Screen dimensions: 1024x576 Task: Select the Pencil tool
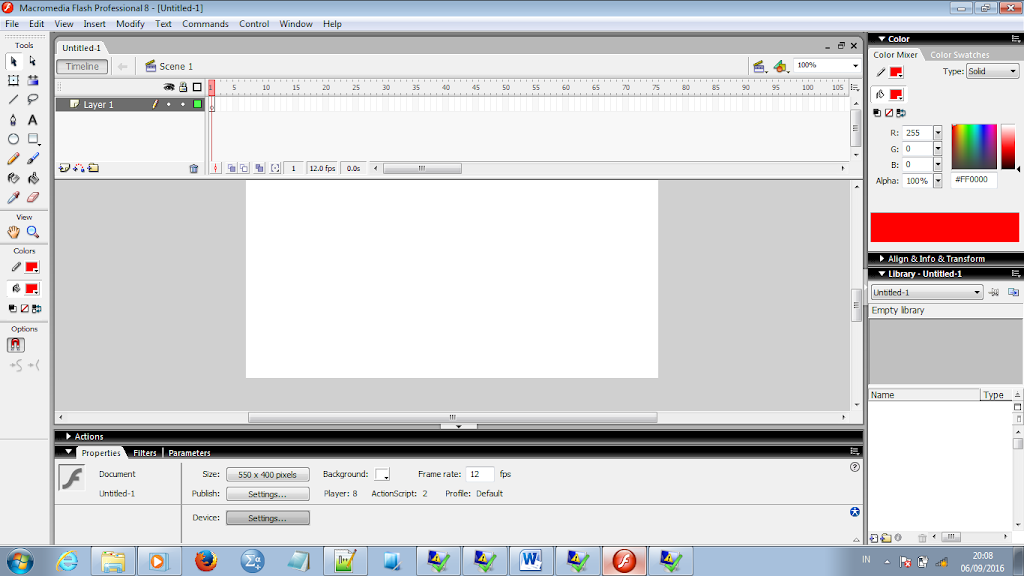pos(13,159)
